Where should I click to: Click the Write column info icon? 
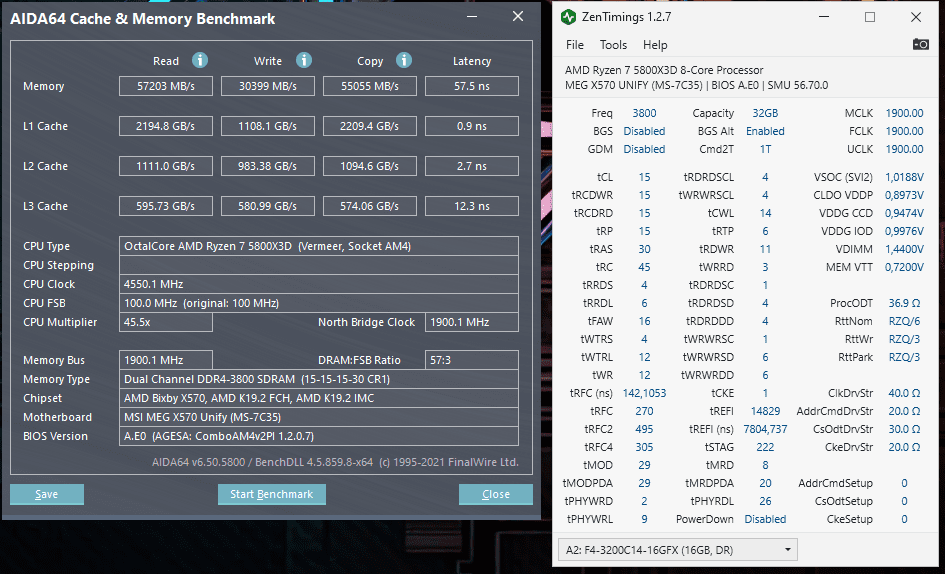(304, 60)
